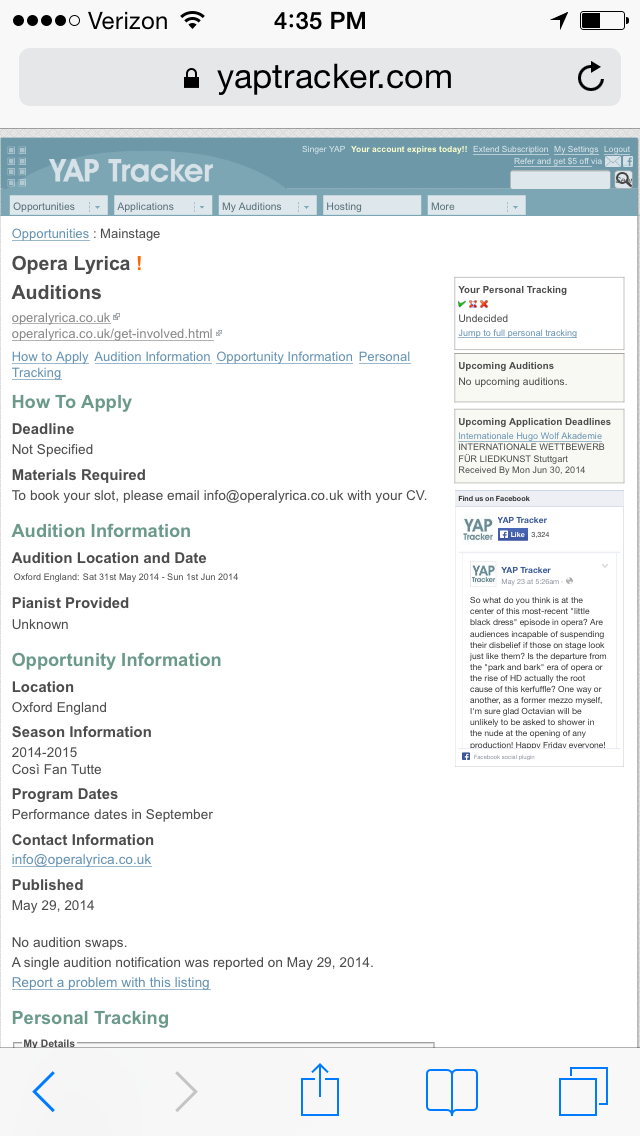
Task: Click Extend Subscription link
Action: 510,149
